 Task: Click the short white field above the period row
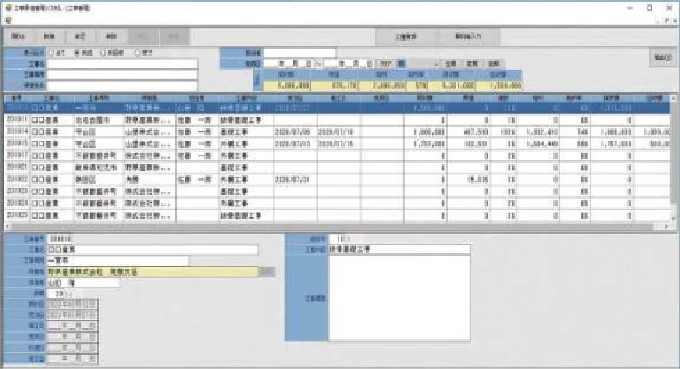click(300, 53)
